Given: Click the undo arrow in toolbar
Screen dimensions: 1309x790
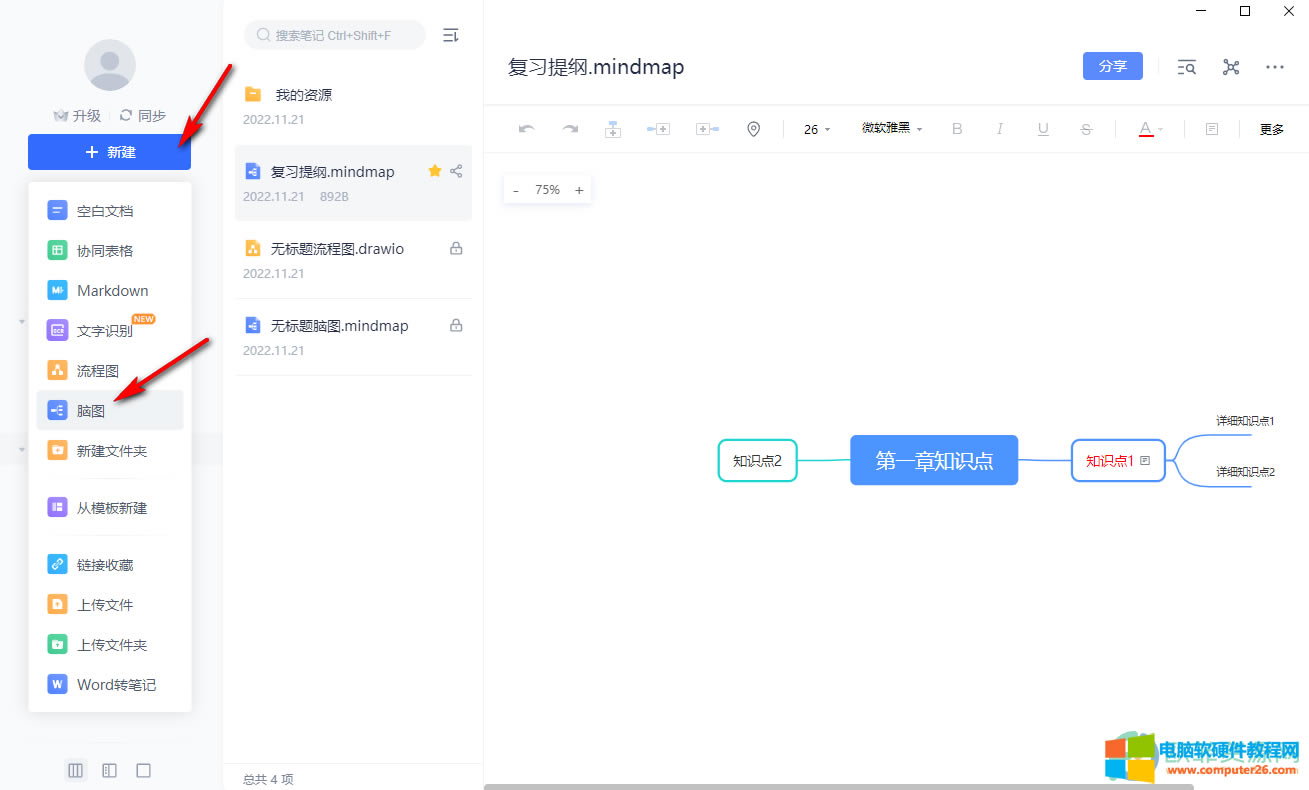Looking at the screenshot, I should coord(527,129).
